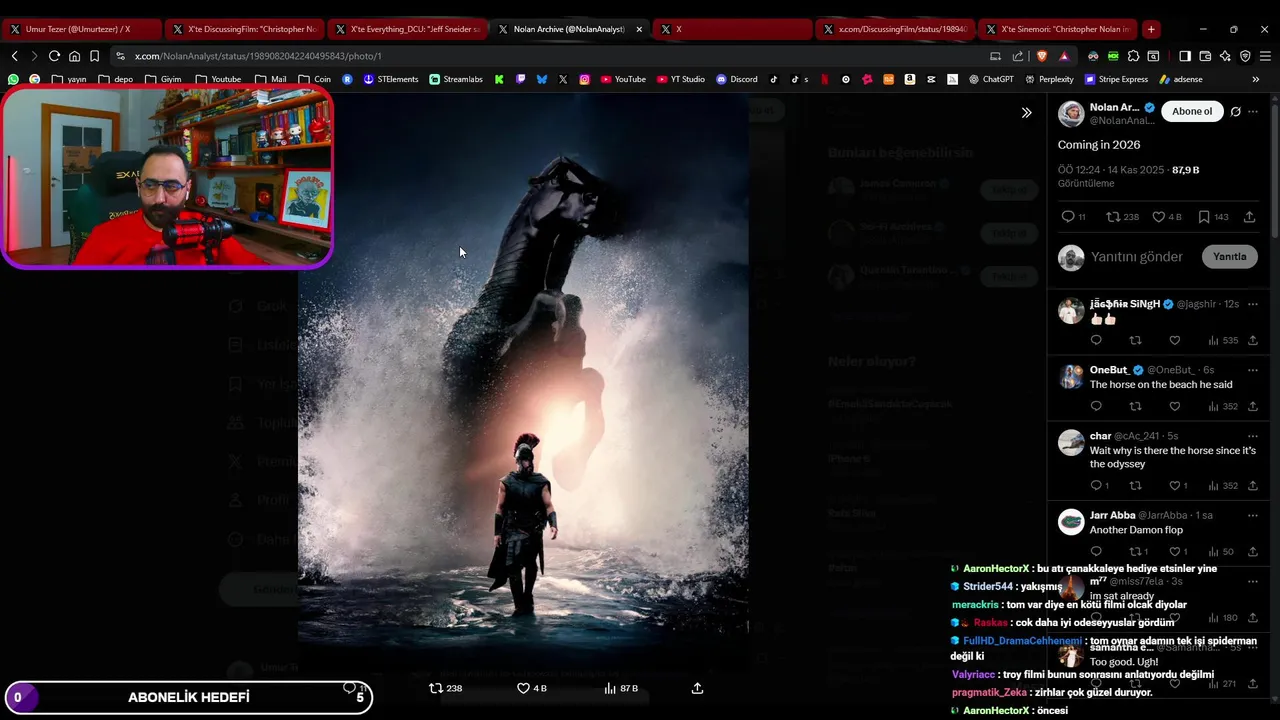Open the yayın bookmarks folder

coord(69,79)
